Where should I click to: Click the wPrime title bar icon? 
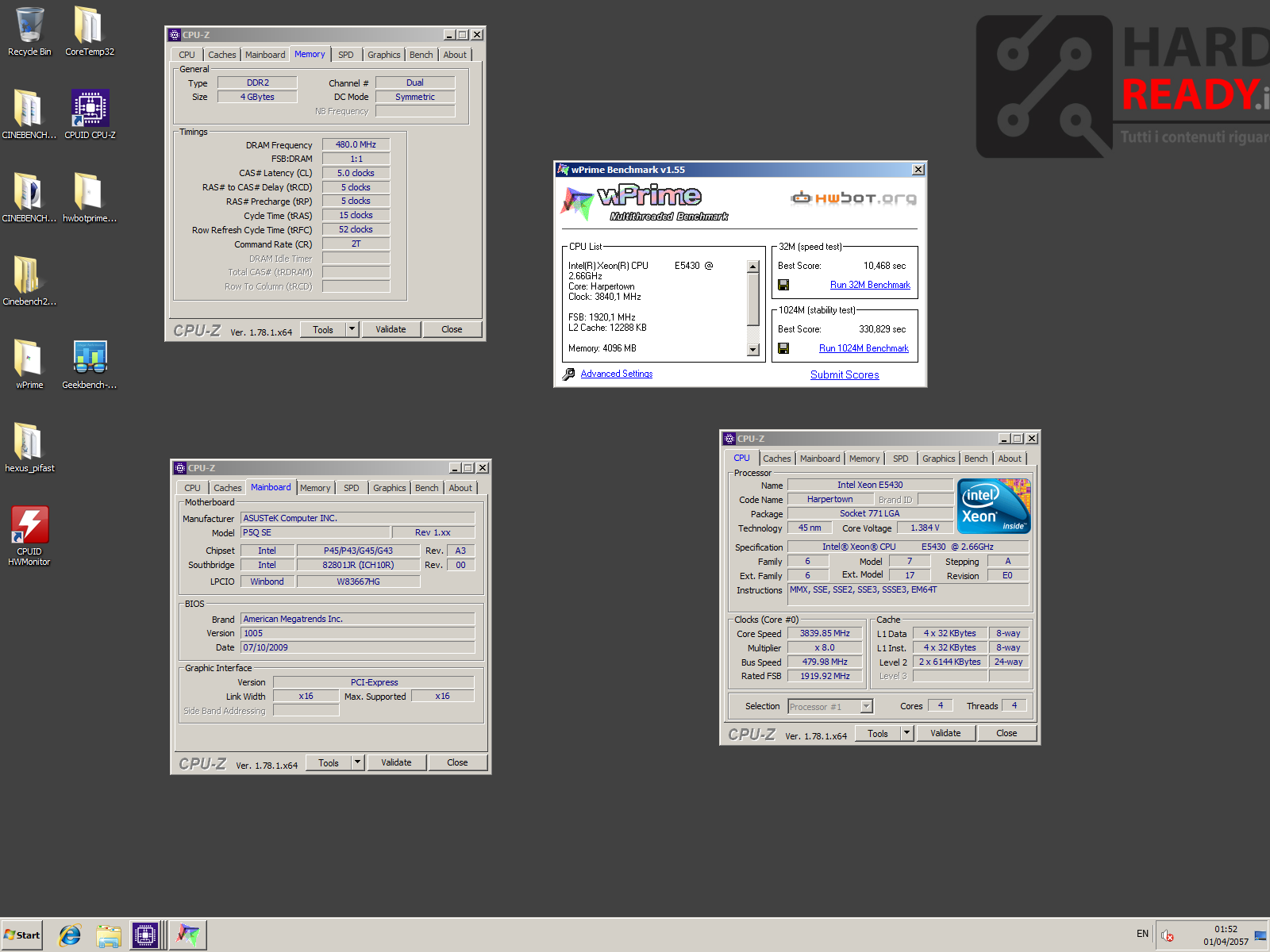tap(563, 170)
